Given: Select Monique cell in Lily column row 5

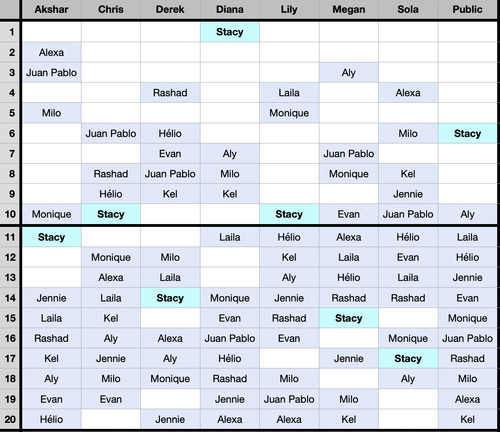Looking at the screenshot, I should (x=289, y=113).
